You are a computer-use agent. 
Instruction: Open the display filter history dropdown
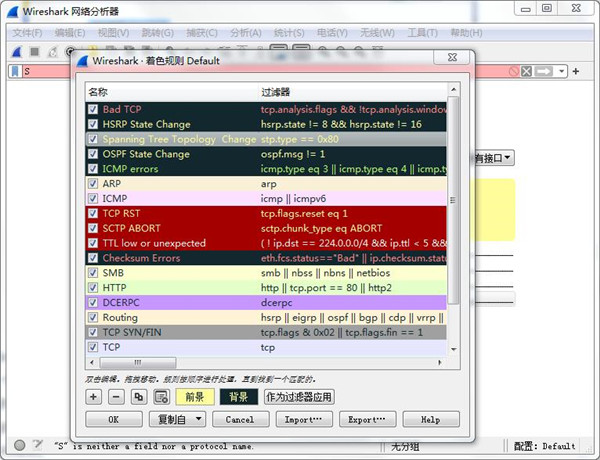coord(561,71)
